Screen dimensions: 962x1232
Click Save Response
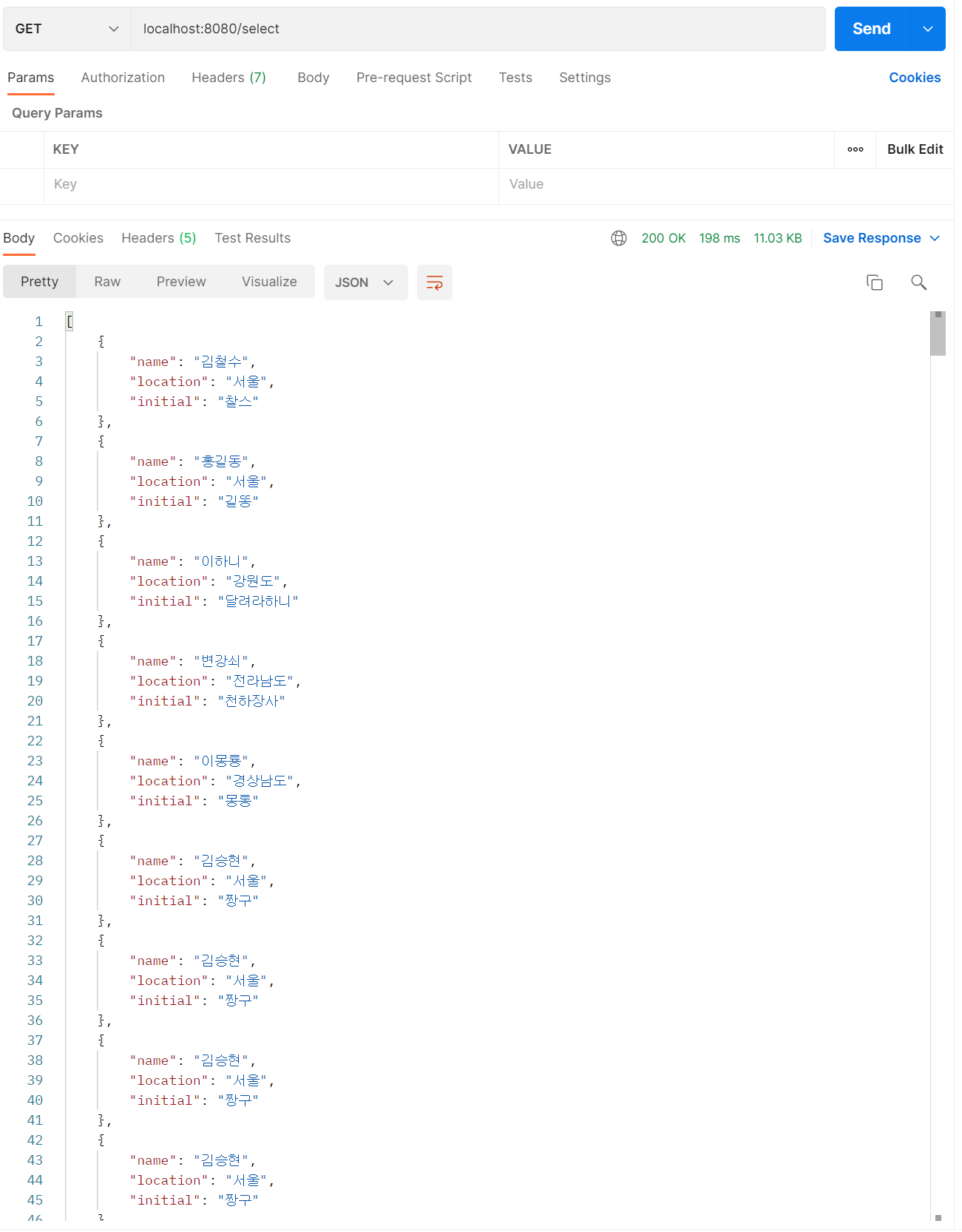tap(872, 238)
